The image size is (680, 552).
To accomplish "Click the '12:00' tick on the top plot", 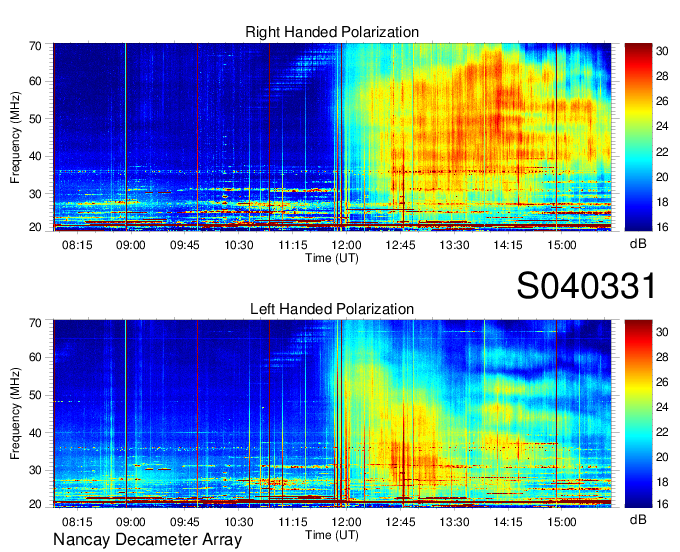I will (347, 245).
